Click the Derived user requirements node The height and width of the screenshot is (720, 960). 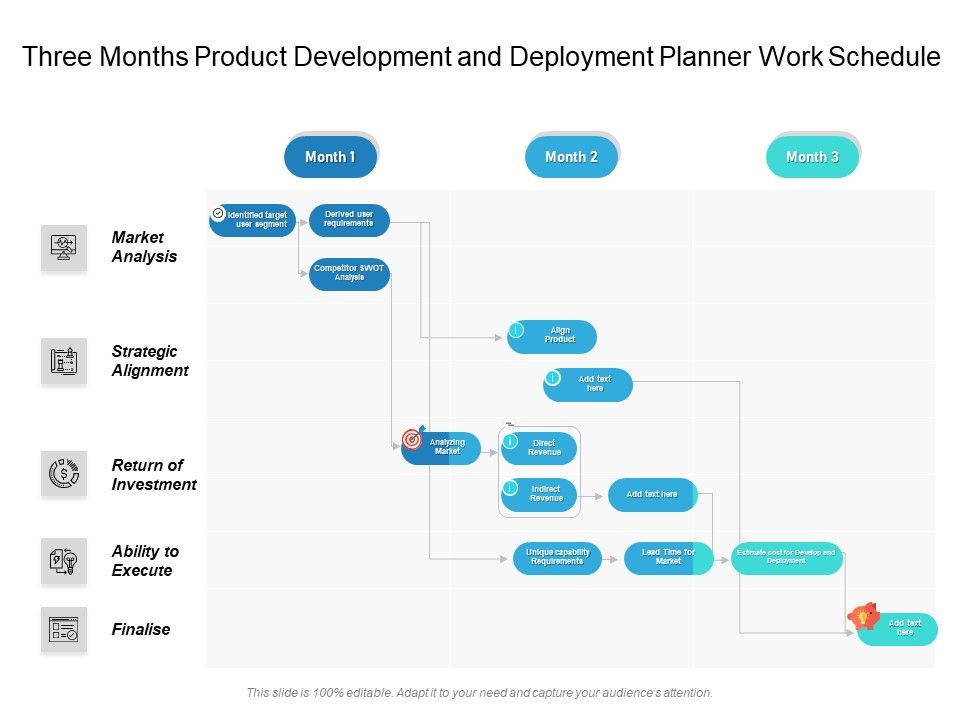point(349,220)
